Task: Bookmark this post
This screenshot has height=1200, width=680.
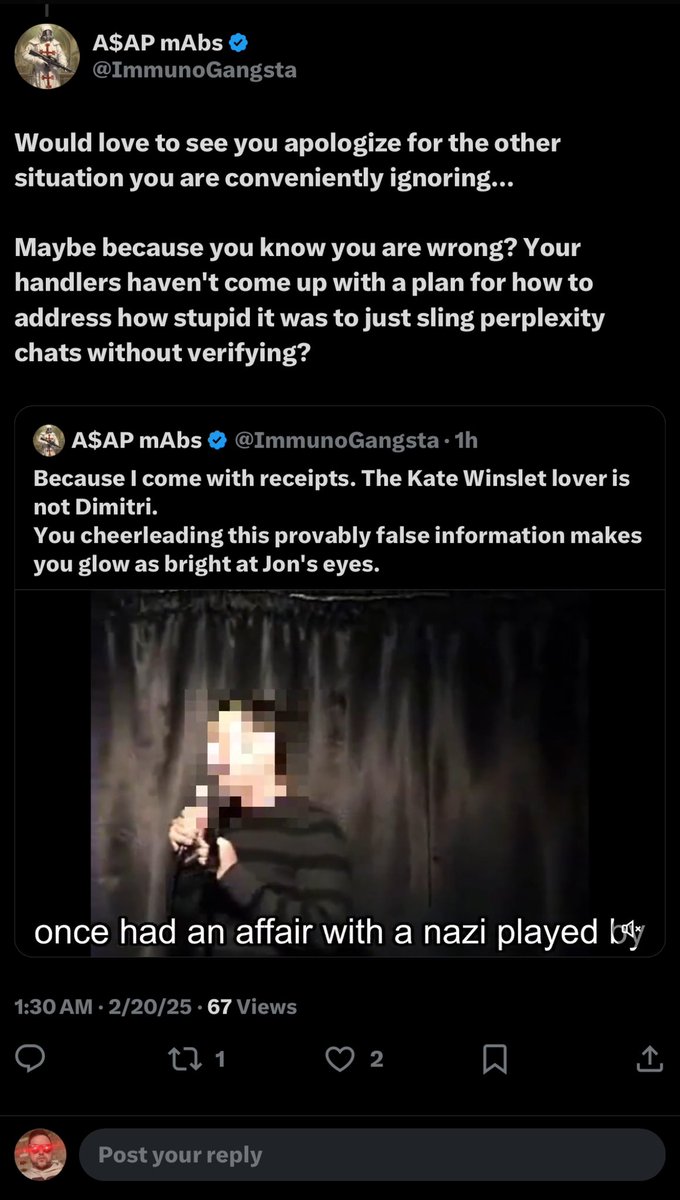Action: (x=494, y=1059)
